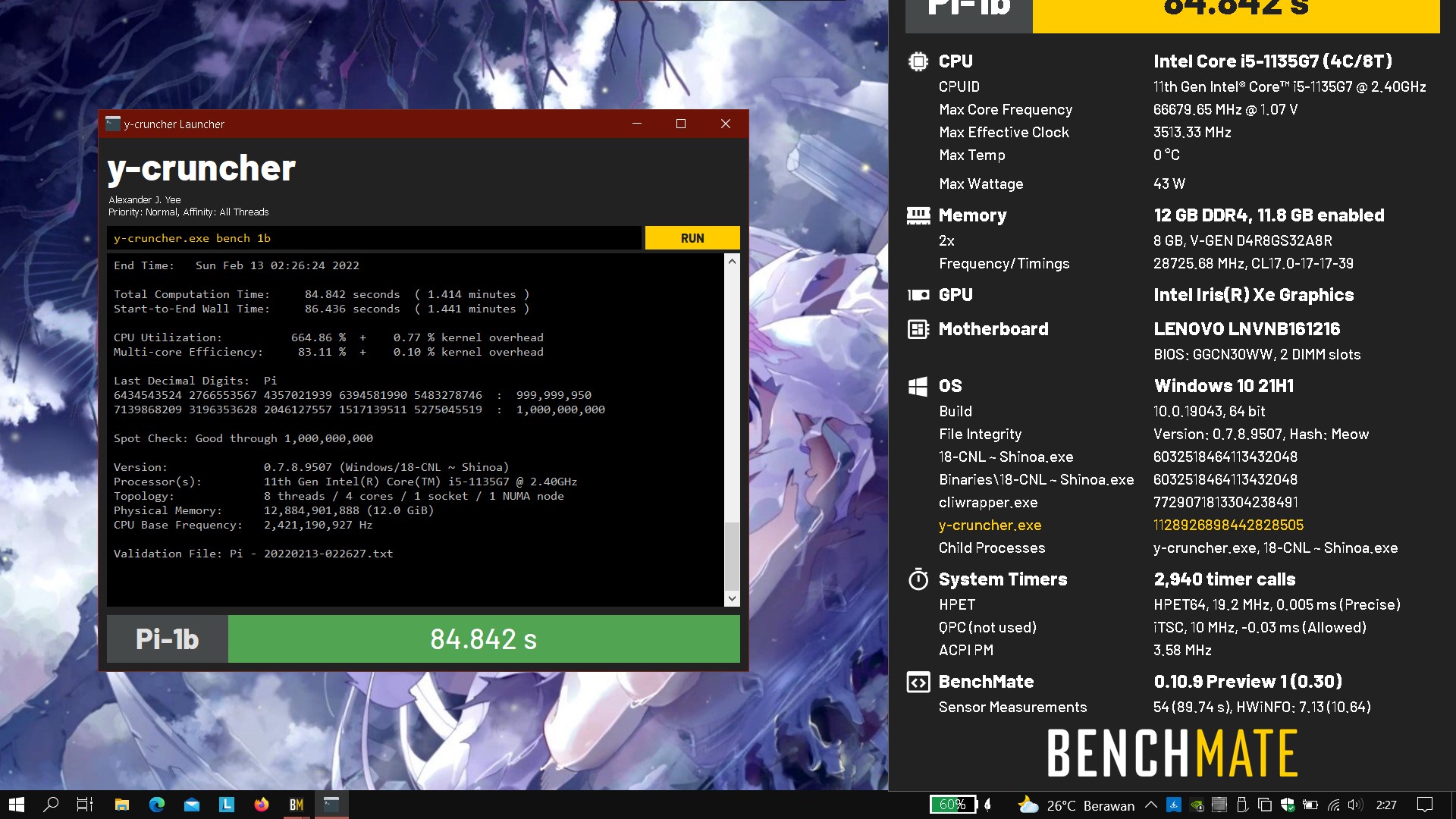Open the Wi-Fi network tray icon
Screen dimensions: 1456x819
tap(1333, 805)
